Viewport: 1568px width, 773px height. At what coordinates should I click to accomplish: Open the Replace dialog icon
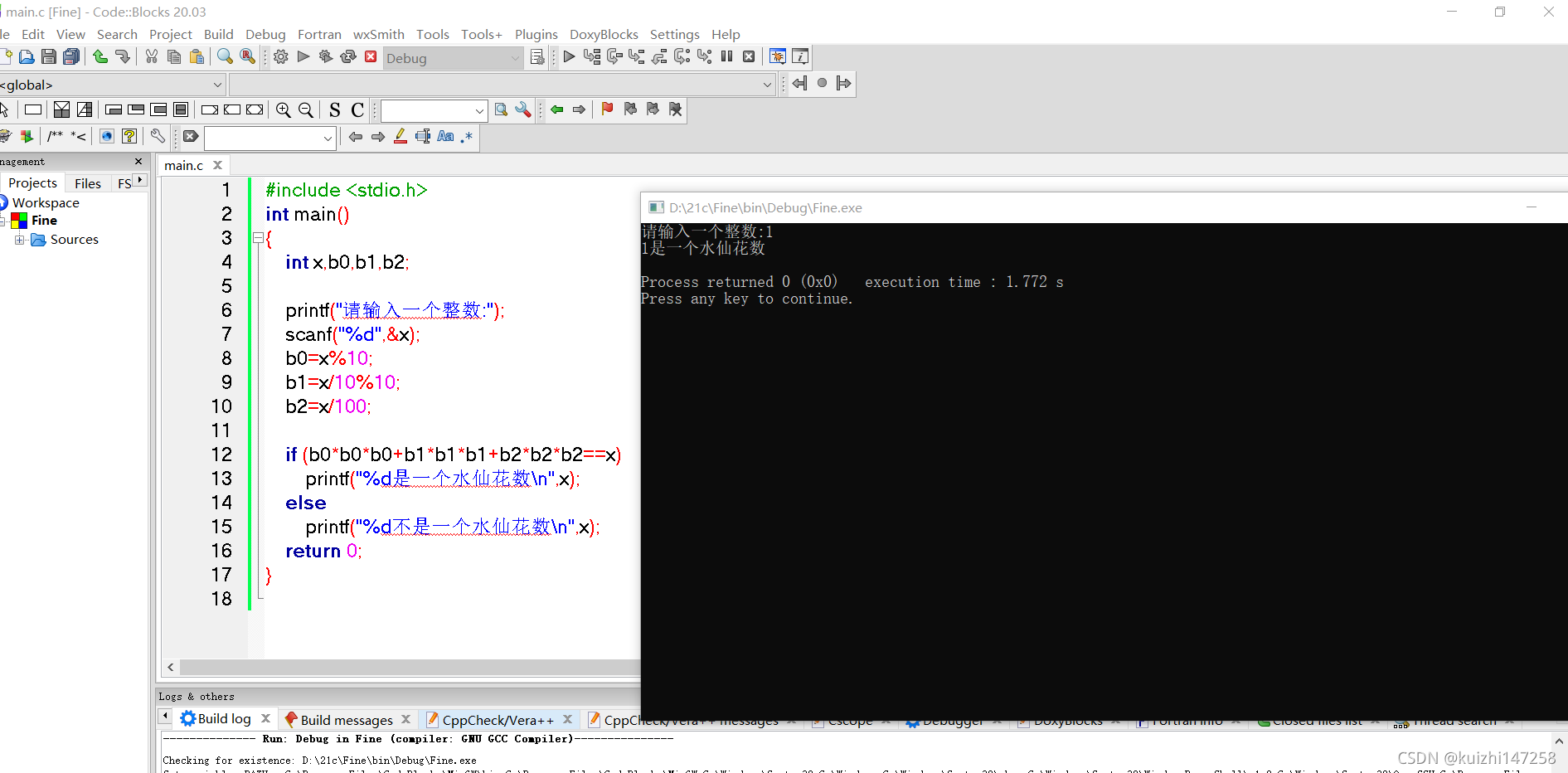point(247,56)
